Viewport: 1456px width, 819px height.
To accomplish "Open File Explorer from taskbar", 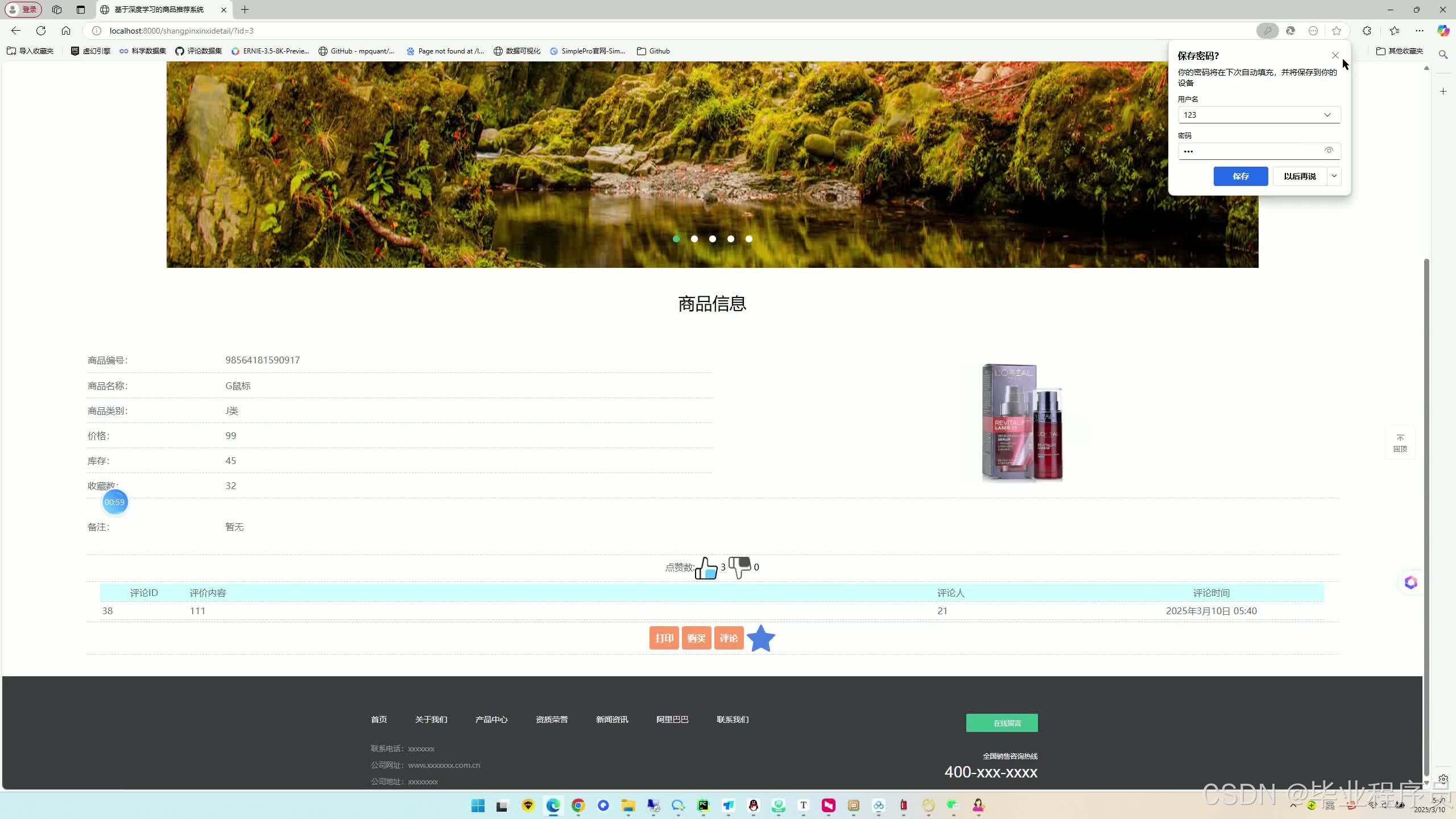I will click(x=628, y=805).
